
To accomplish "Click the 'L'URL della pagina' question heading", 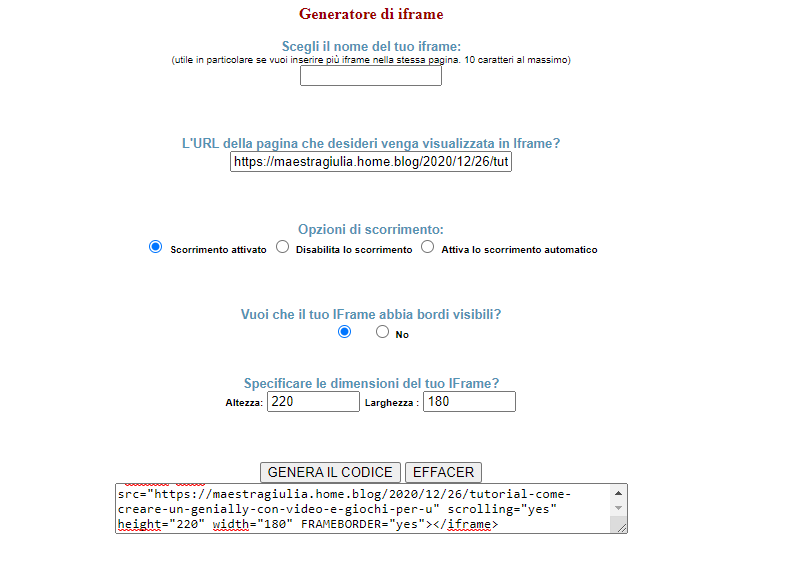I will coord(371,143).
